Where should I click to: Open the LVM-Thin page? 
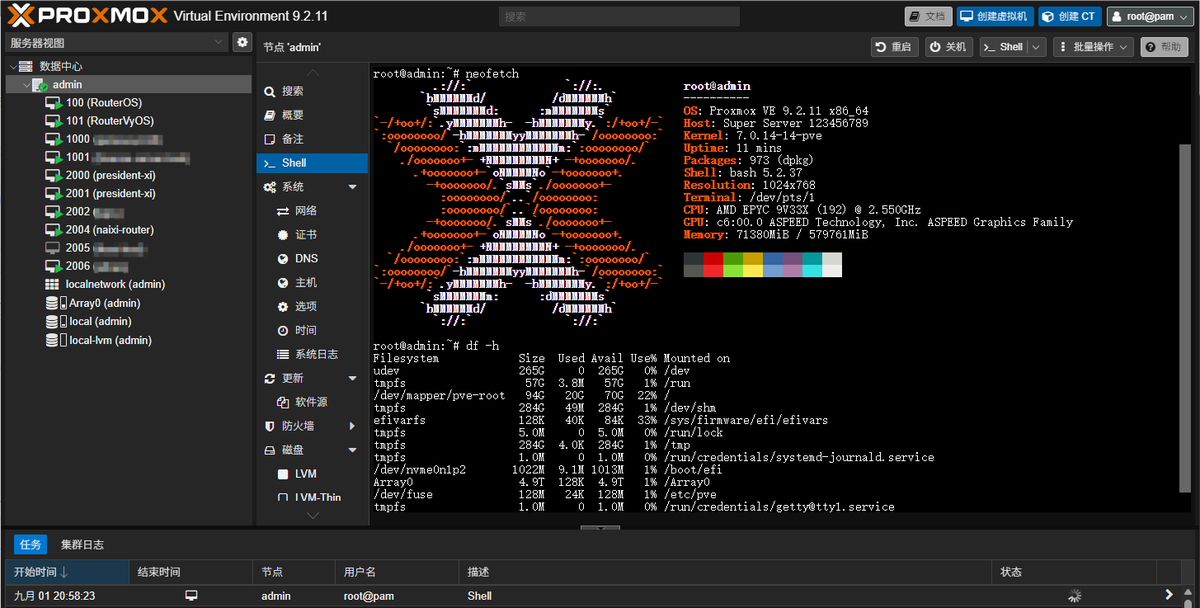tap(311, 497)
